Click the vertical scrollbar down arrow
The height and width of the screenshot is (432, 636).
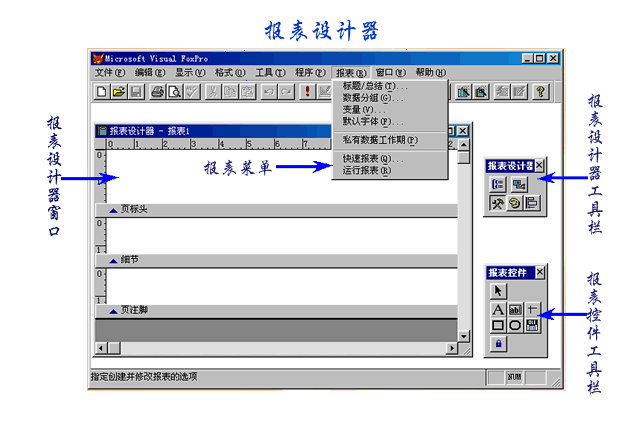point(464,336)
